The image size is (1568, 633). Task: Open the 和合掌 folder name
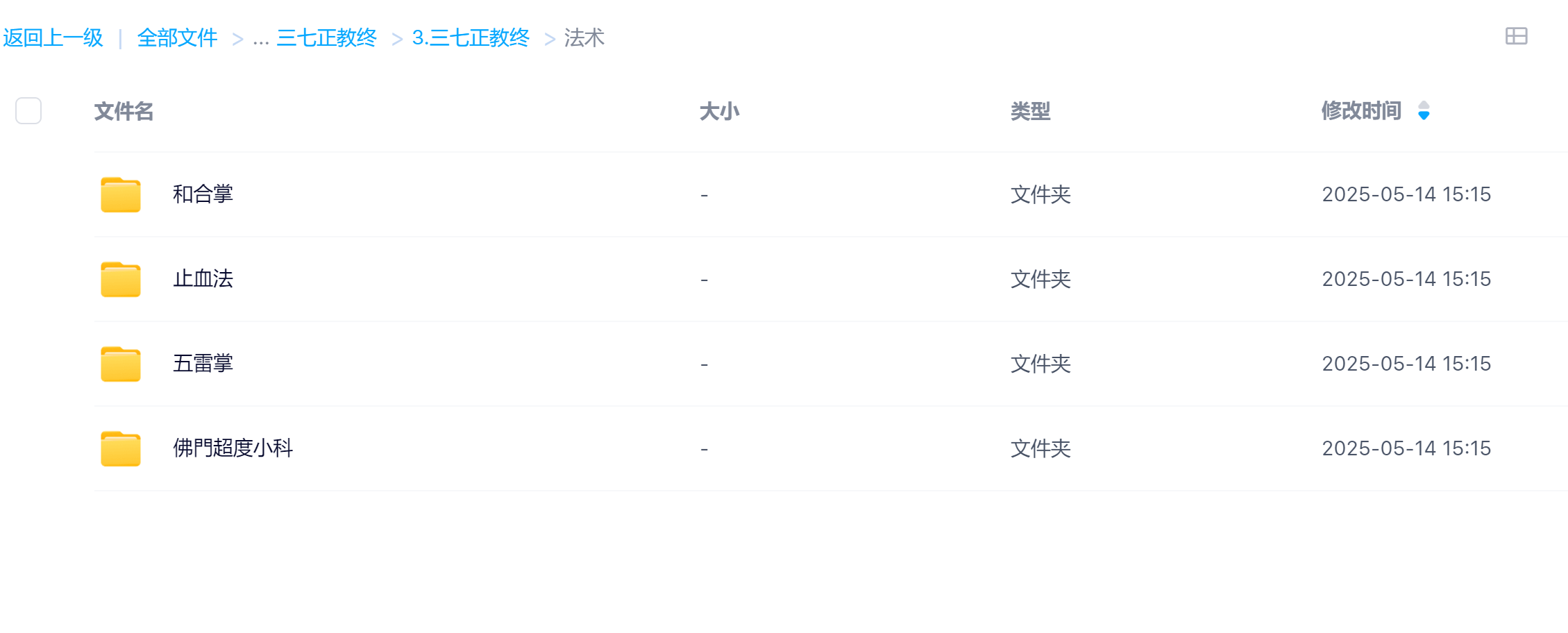pyautogui.click(x=203, y=194)
